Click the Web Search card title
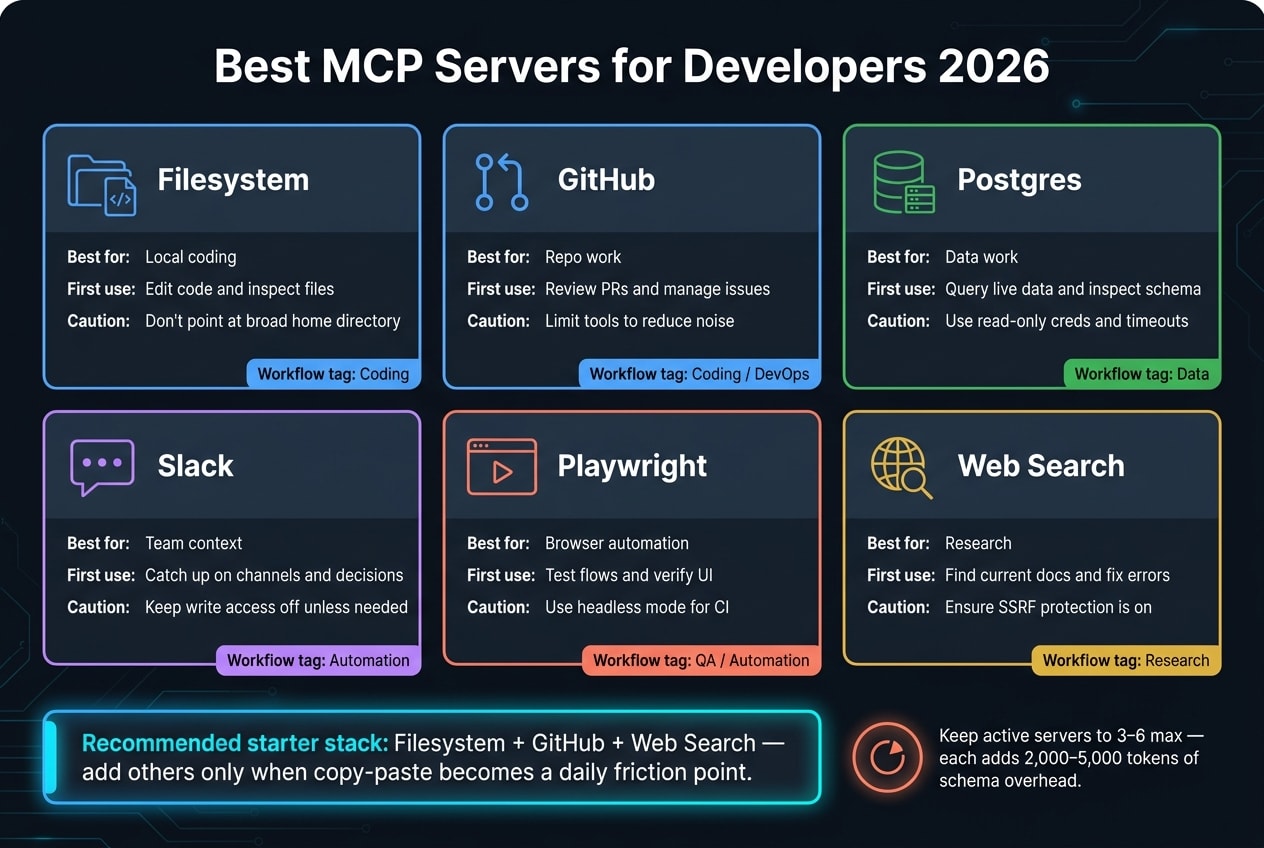This screenshot has height=848, width=1264. [1041, 466]
